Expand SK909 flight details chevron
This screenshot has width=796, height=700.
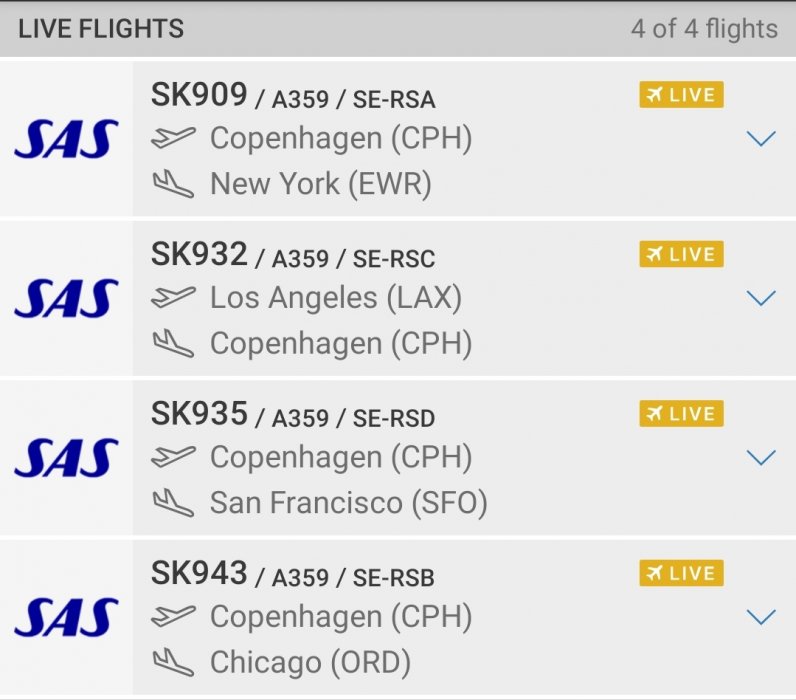click(761, 139)
